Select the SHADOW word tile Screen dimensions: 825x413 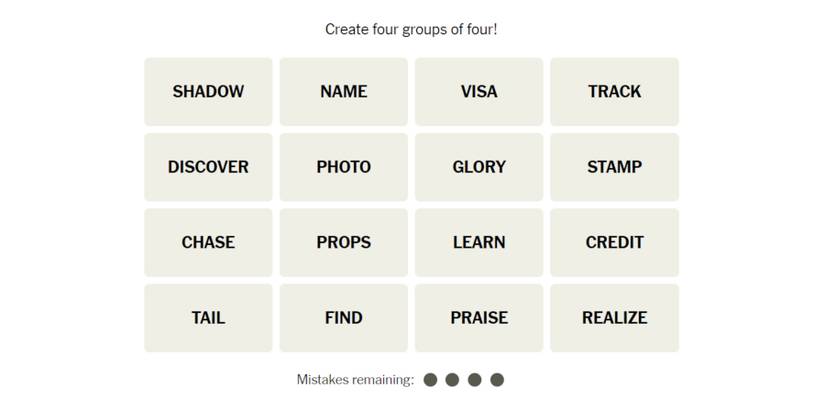click(x=208, y=92)
